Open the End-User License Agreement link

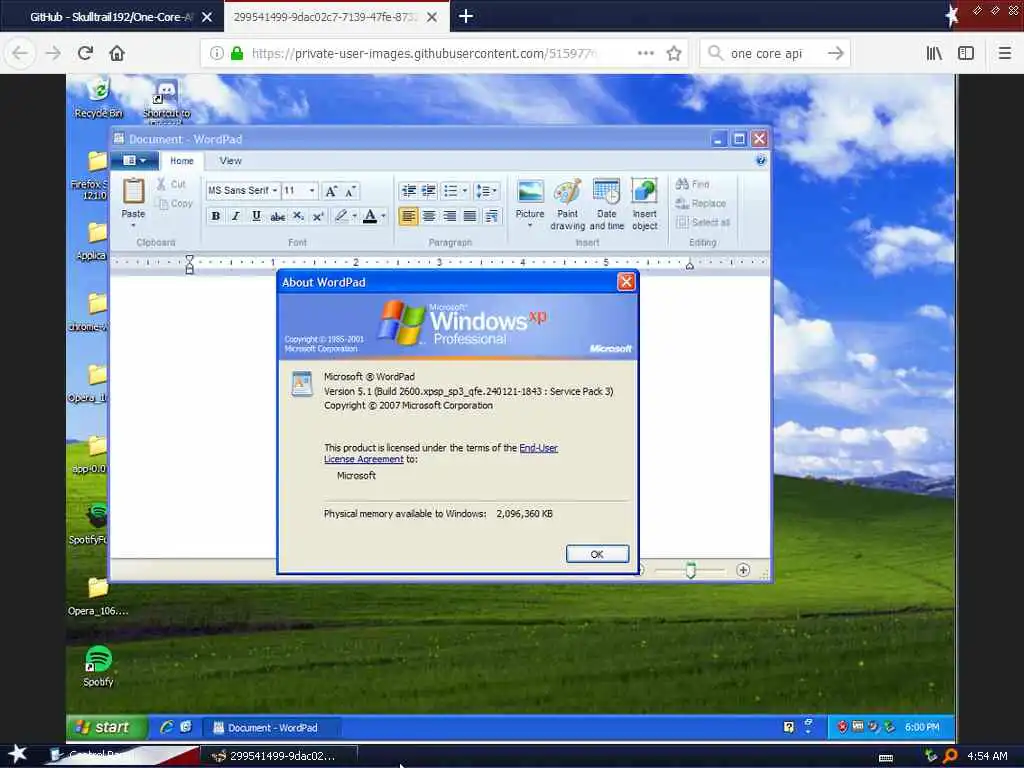pyautogui.click(x=441, y=453)
